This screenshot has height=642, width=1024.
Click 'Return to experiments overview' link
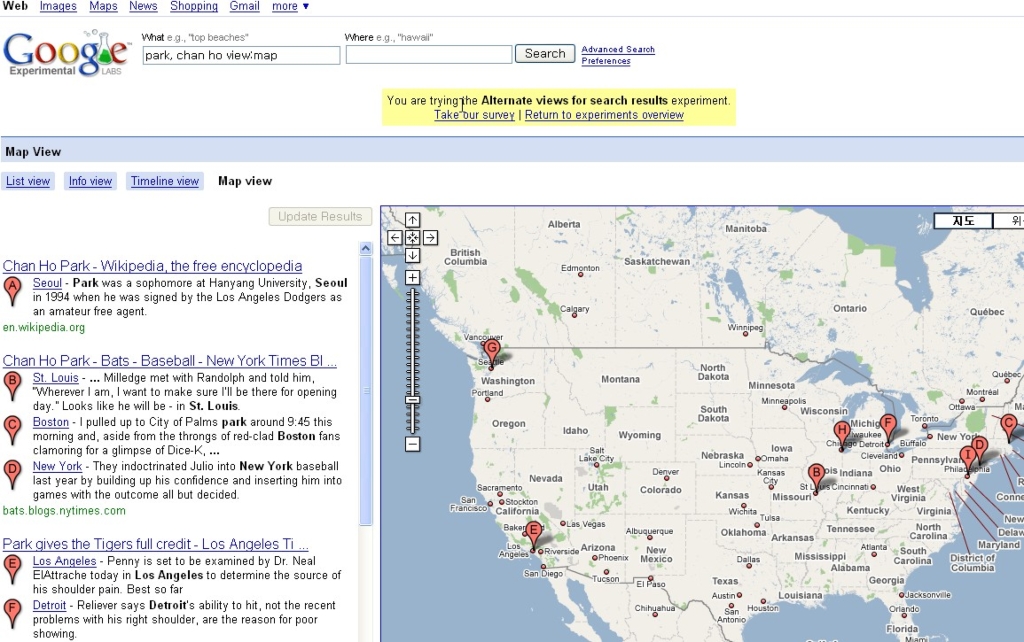pos(604,115)
